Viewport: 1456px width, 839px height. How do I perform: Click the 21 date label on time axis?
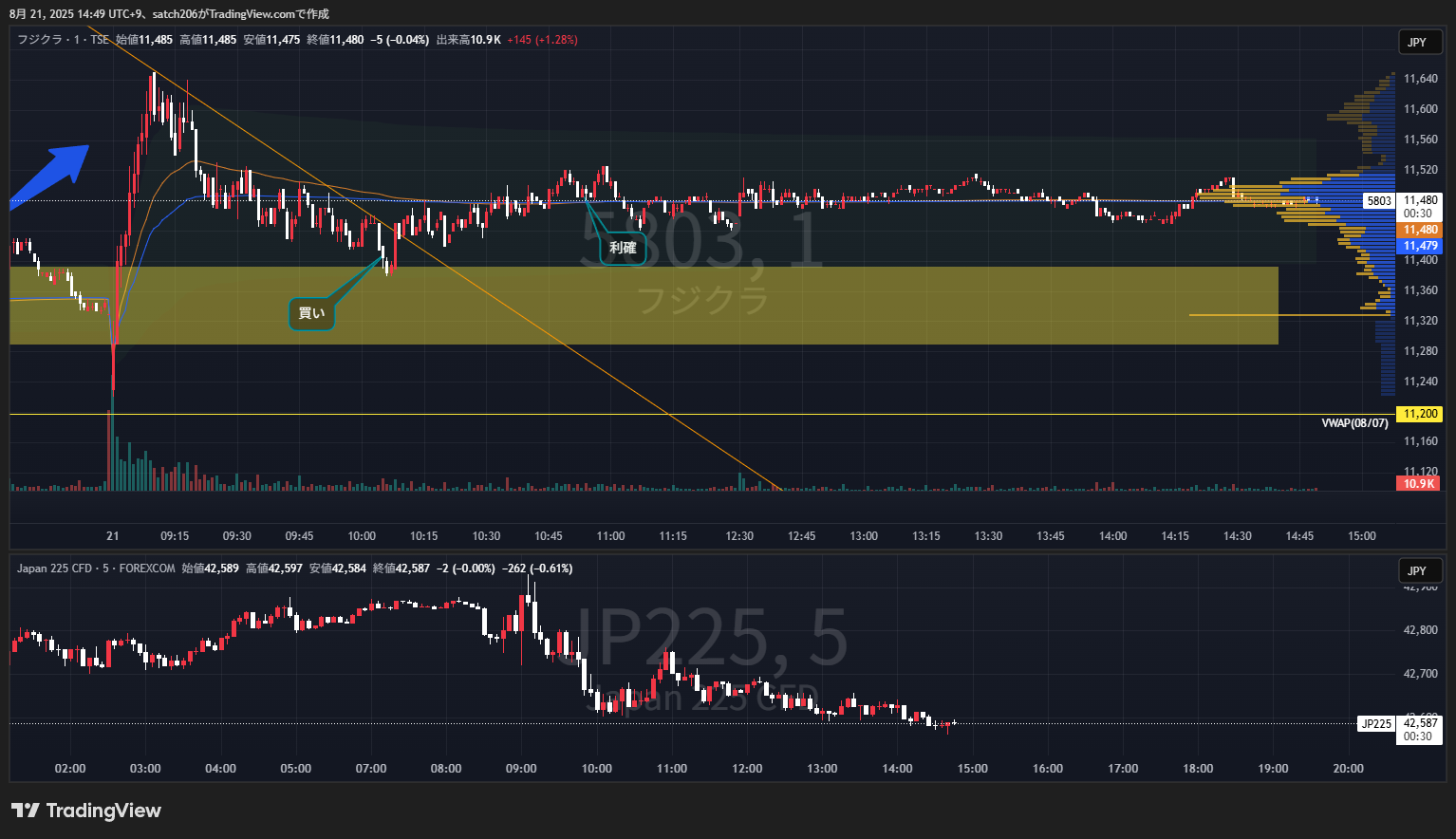113,536
